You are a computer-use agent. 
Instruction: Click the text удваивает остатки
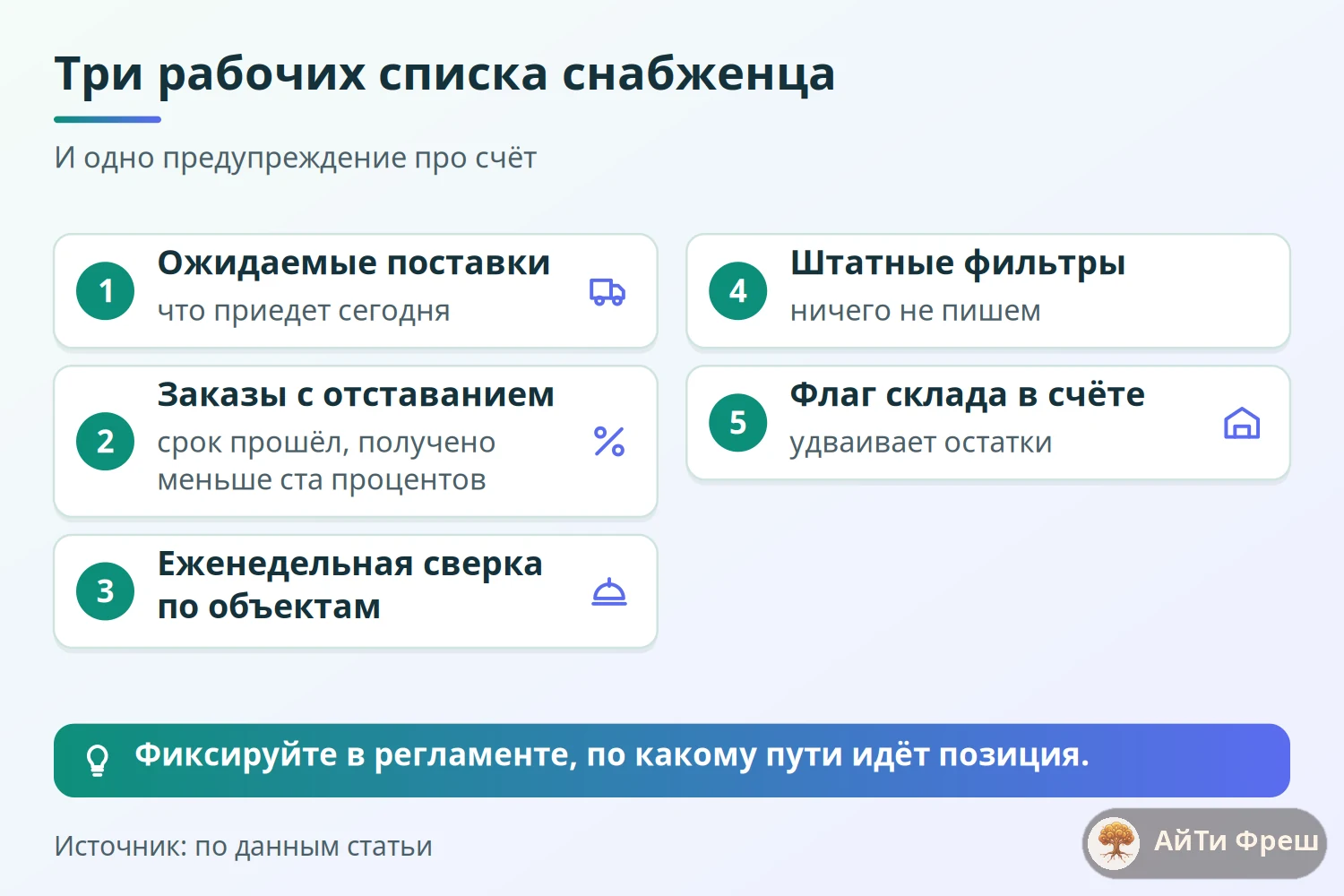(921, 443)
